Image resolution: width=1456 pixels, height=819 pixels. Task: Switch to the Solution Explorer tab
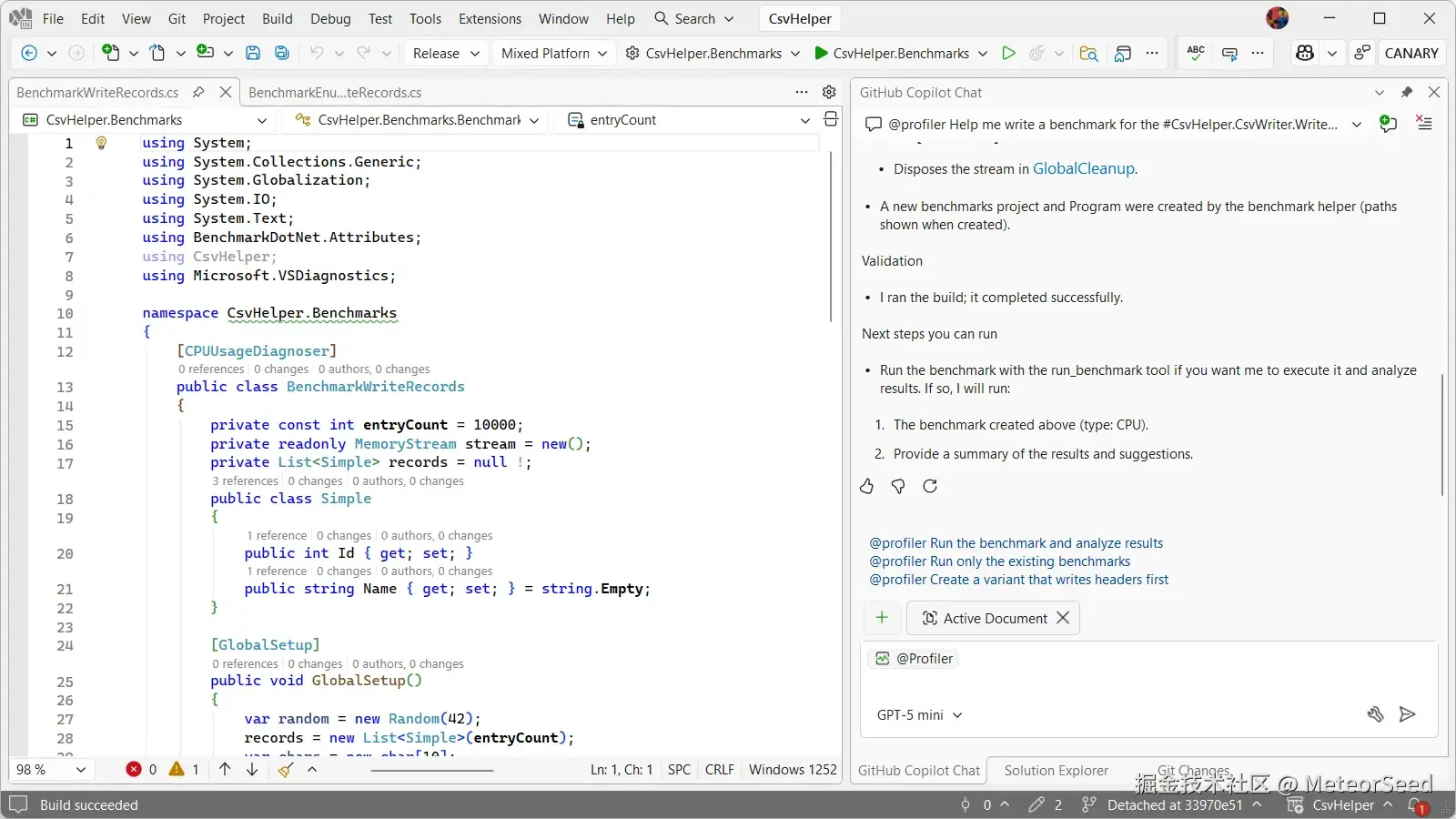click(x=1056, y=771)
